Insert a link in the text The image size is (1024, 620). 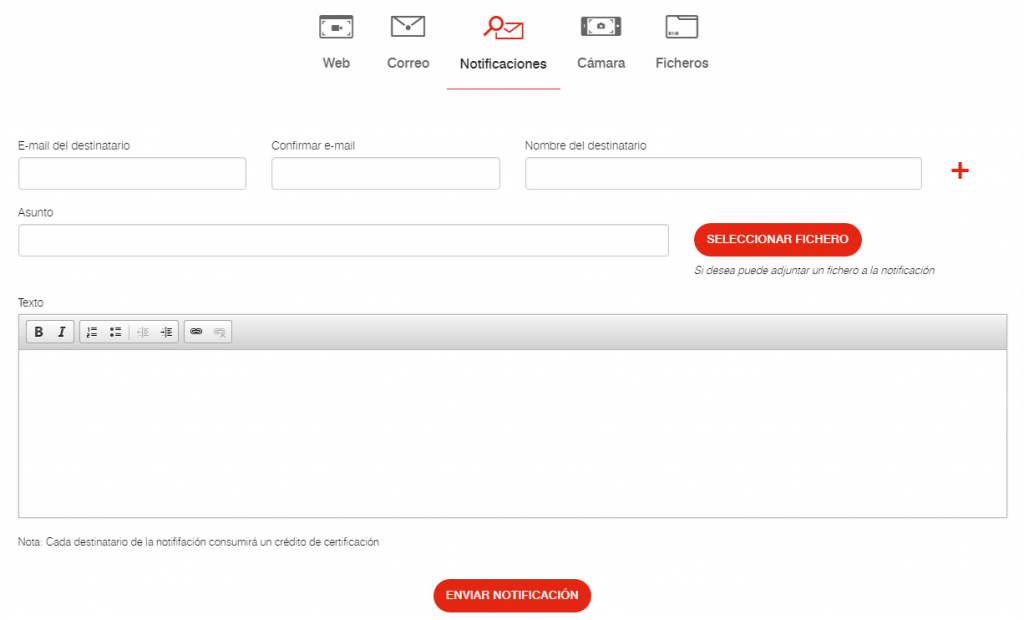click(196, 332)
